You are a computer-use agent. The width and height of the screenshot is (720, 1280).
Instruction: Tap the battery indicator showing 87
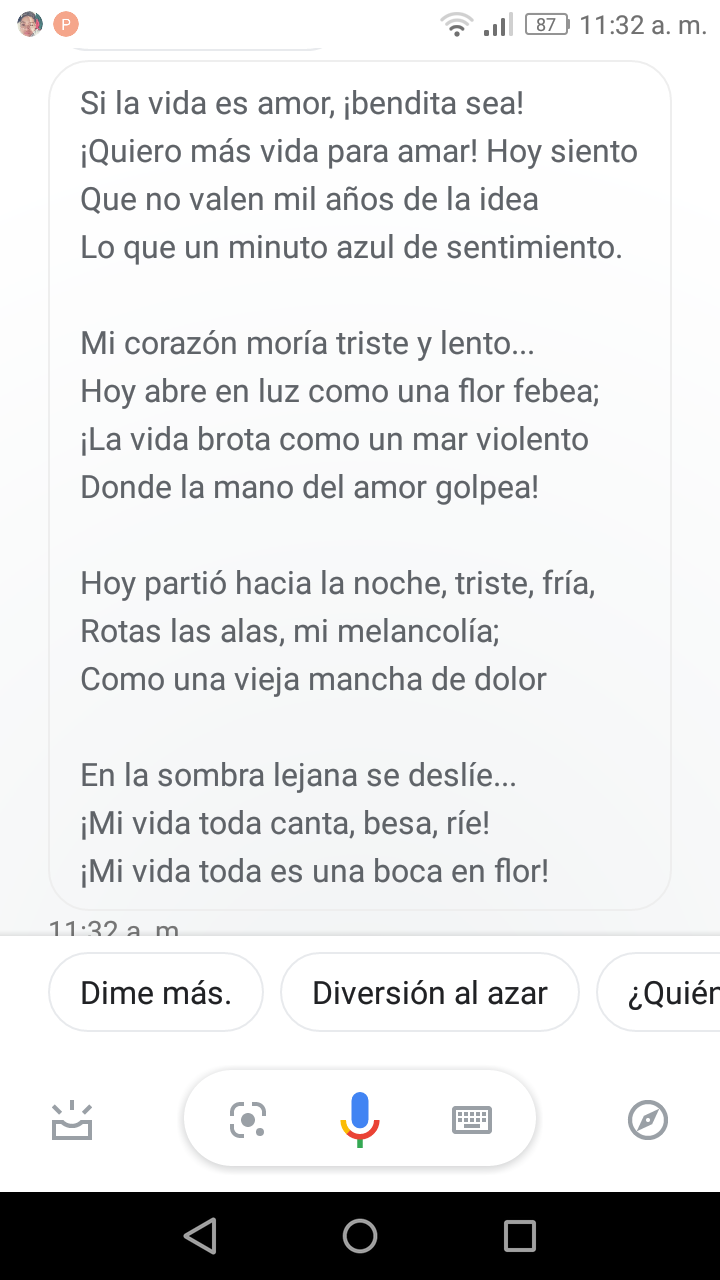coord(546,25)
